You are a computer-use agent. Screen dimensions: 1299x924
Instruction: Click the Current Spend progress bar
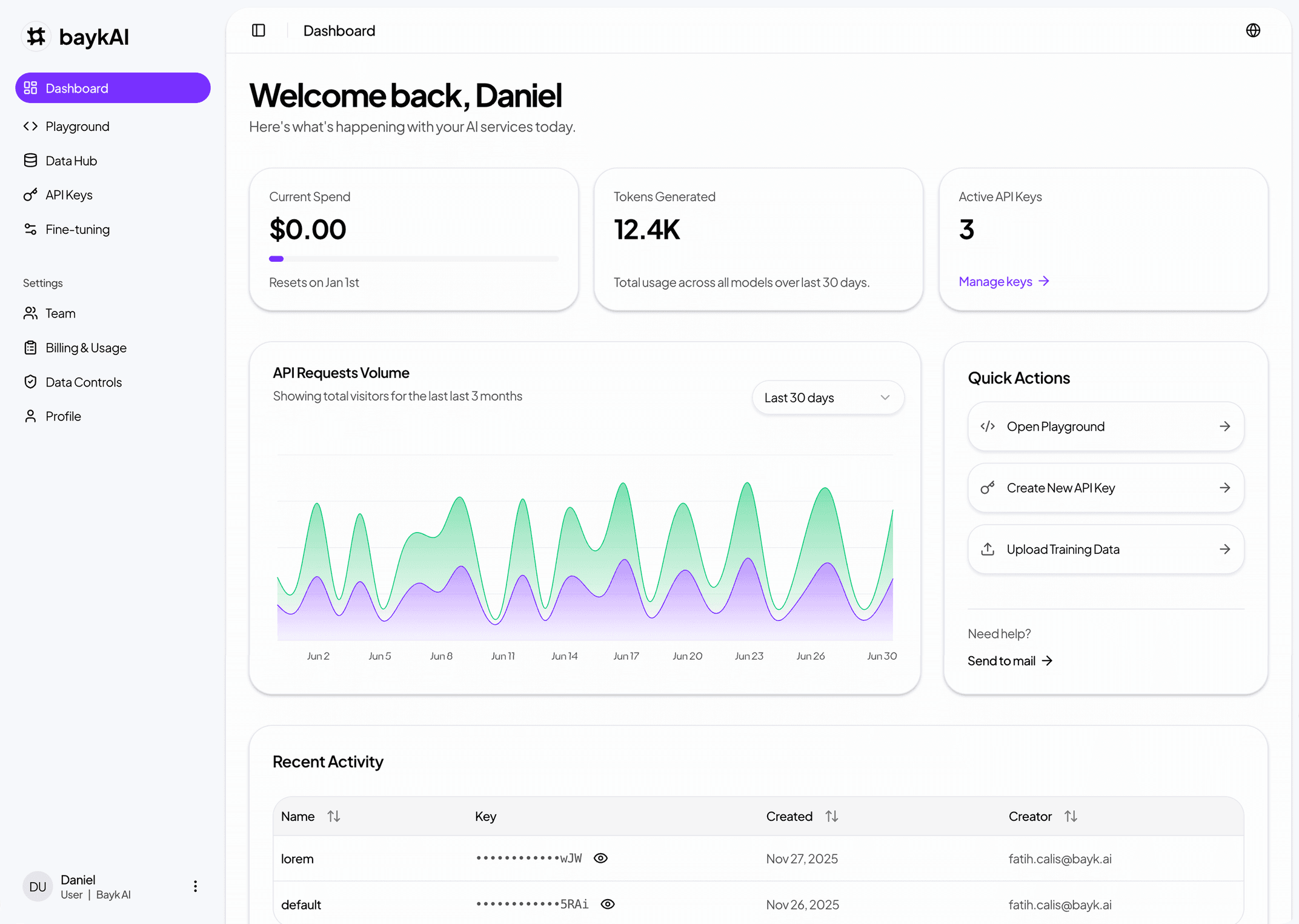click(414, 259)
